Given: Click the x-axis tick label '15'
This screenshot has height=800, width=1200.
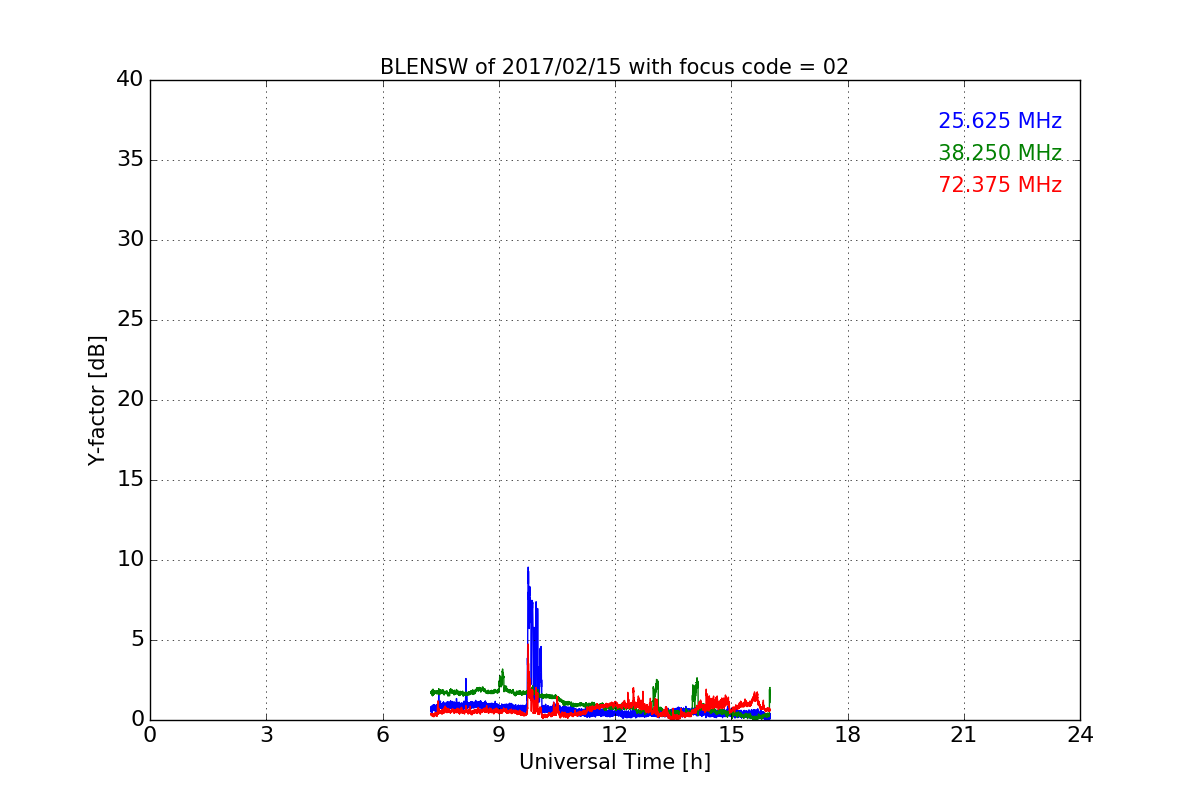Looking at the screenshot, I should (x=731, y=735).
